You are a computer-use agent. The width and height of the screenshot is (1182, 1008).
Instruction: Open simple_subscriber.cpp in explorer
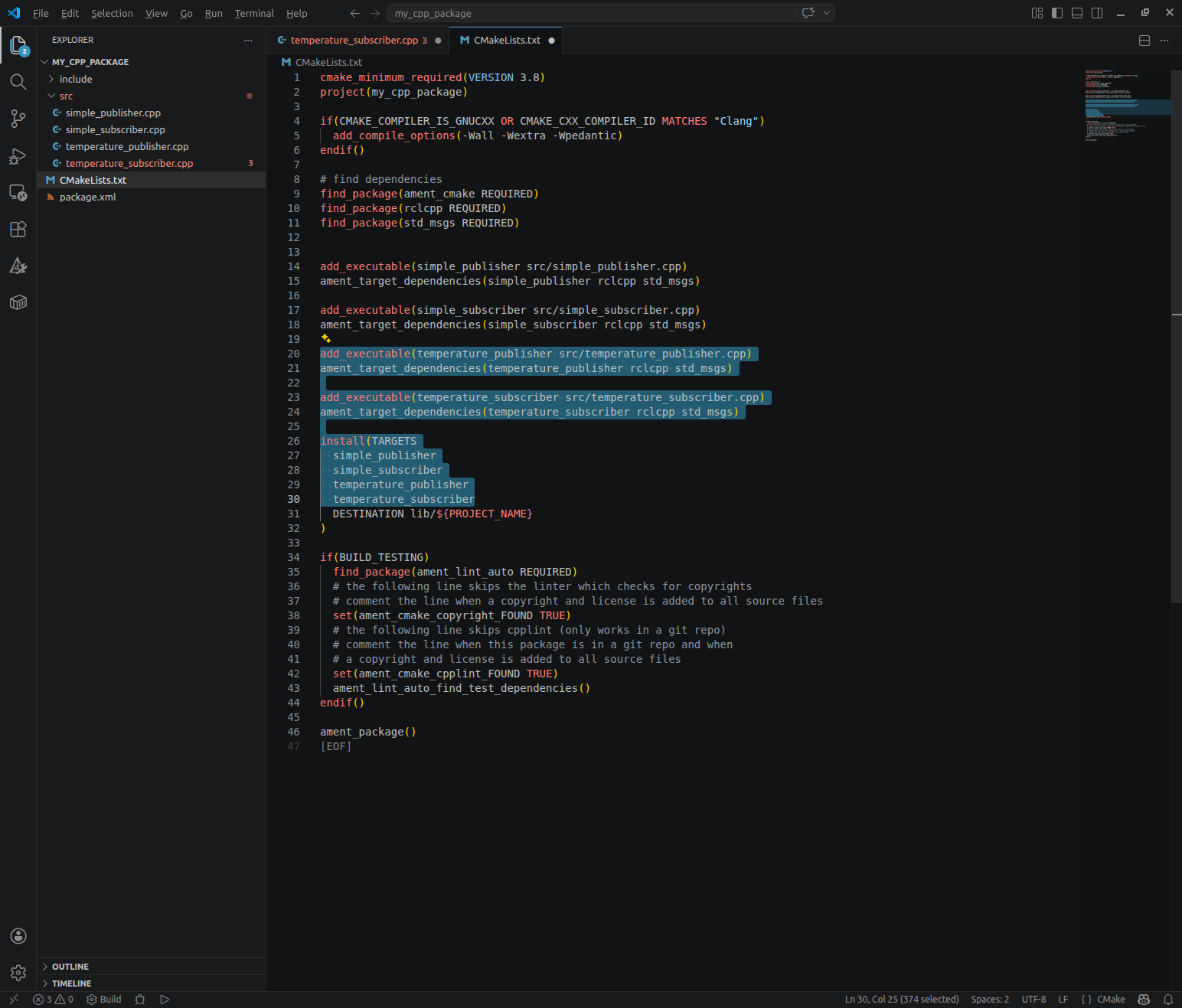[151, 129]
